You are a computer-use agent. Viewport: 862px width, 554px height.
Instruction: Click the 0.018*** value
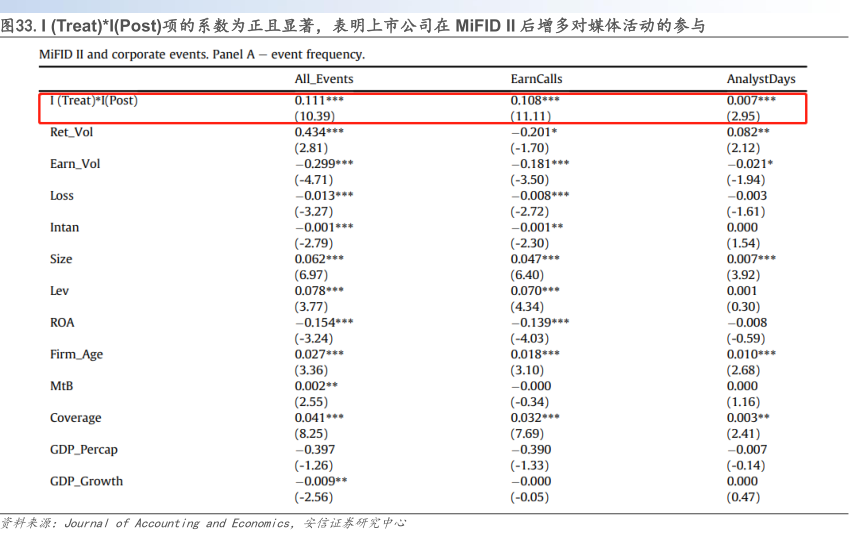[535, 354]
